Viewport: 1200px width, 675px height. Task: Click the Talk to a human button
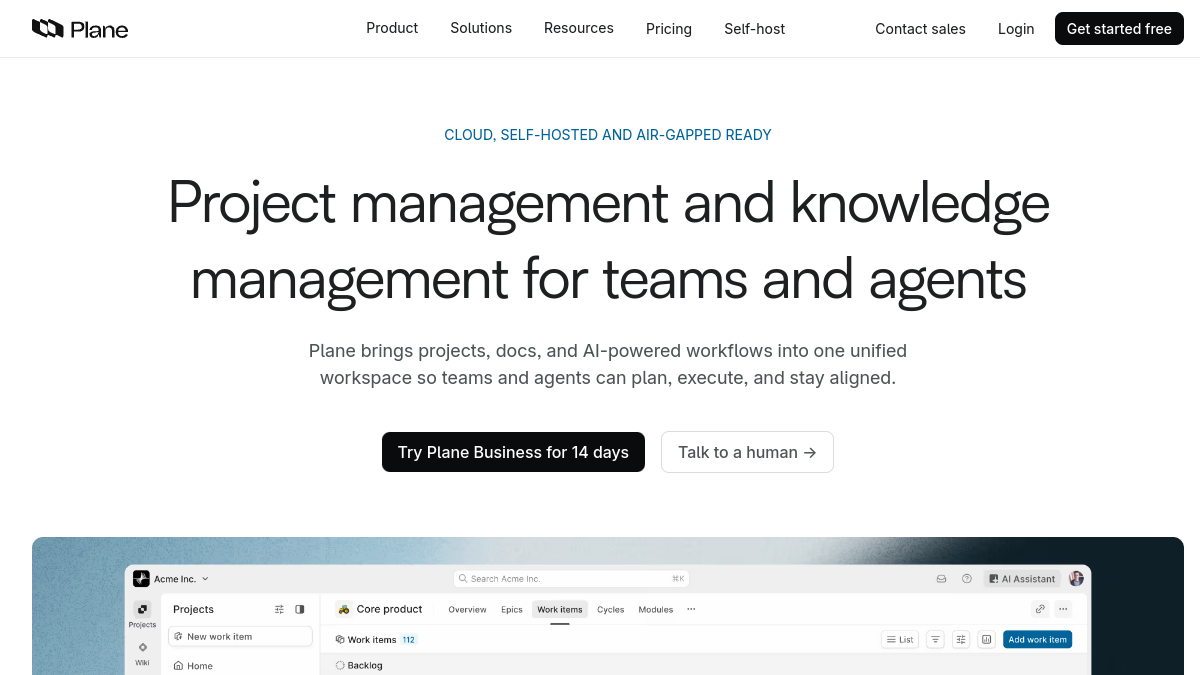[x=747, y=452]
